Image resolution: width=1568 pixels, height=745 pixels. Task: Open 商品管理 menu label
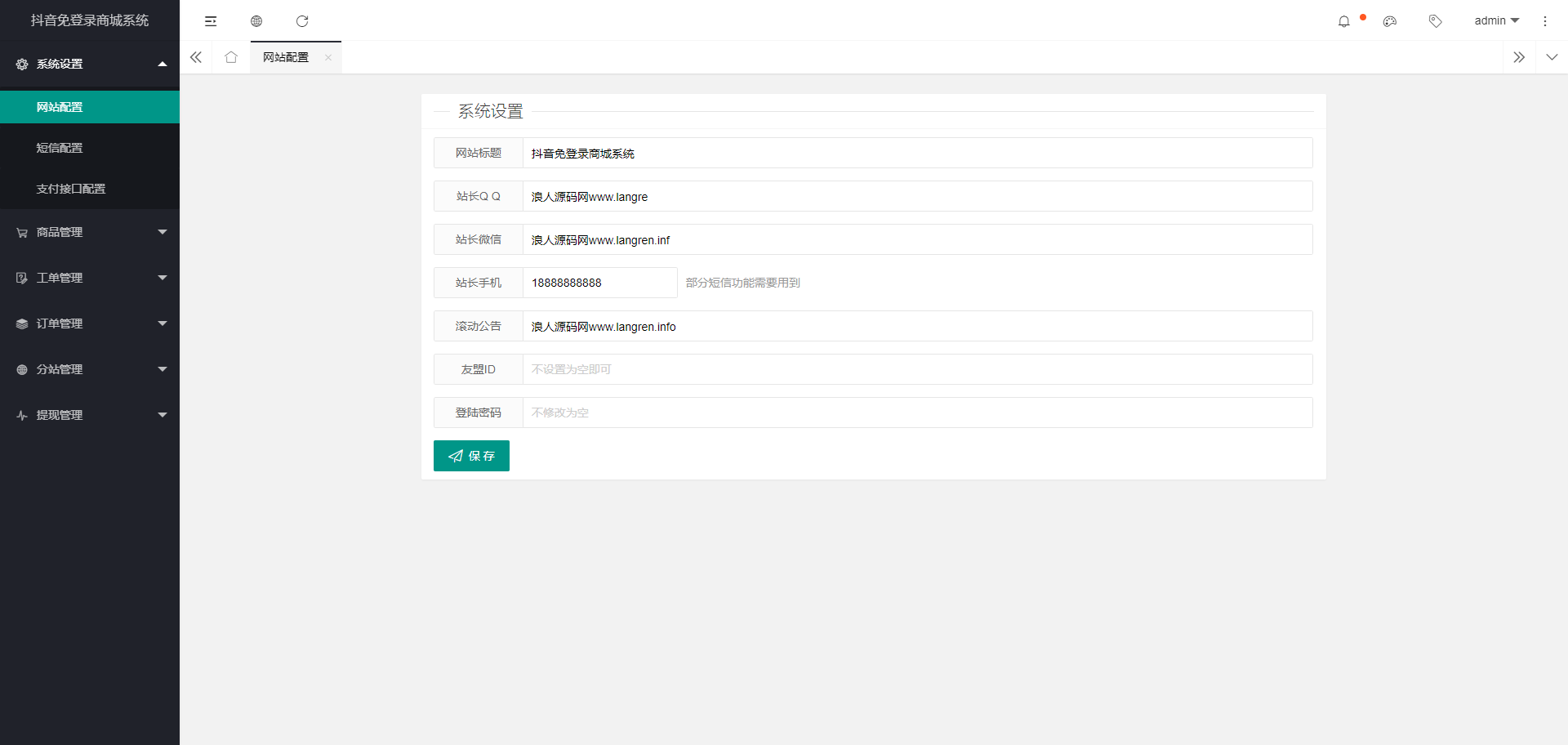[x=60, y=232]
